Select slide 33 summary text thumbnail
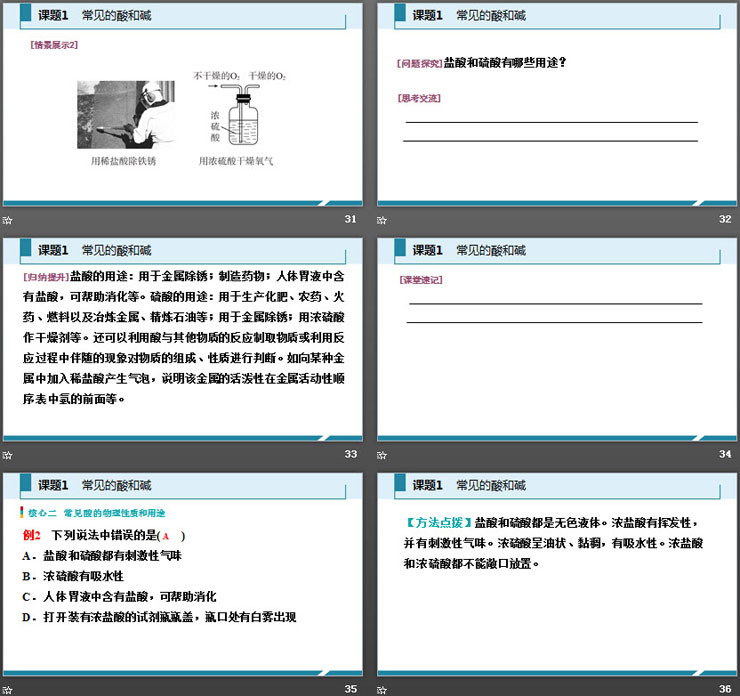 (x=183, y=339)
